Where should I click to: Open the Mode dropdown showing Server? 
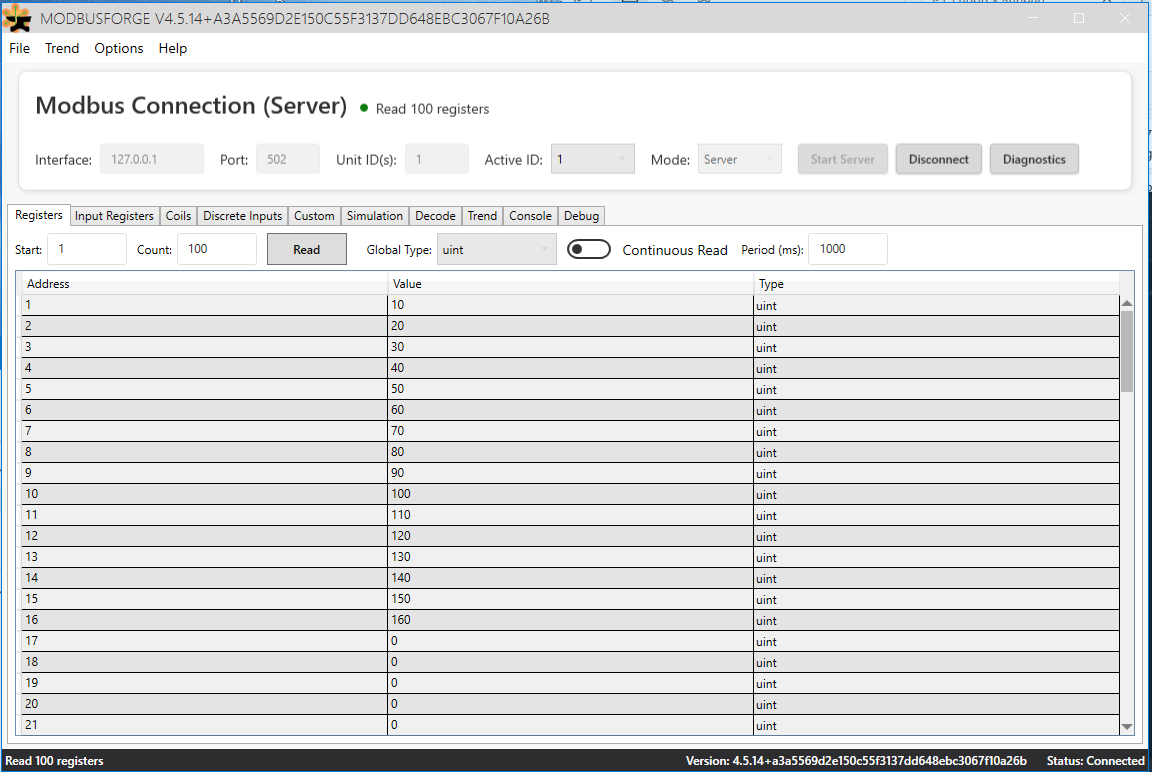pos(740,159)
